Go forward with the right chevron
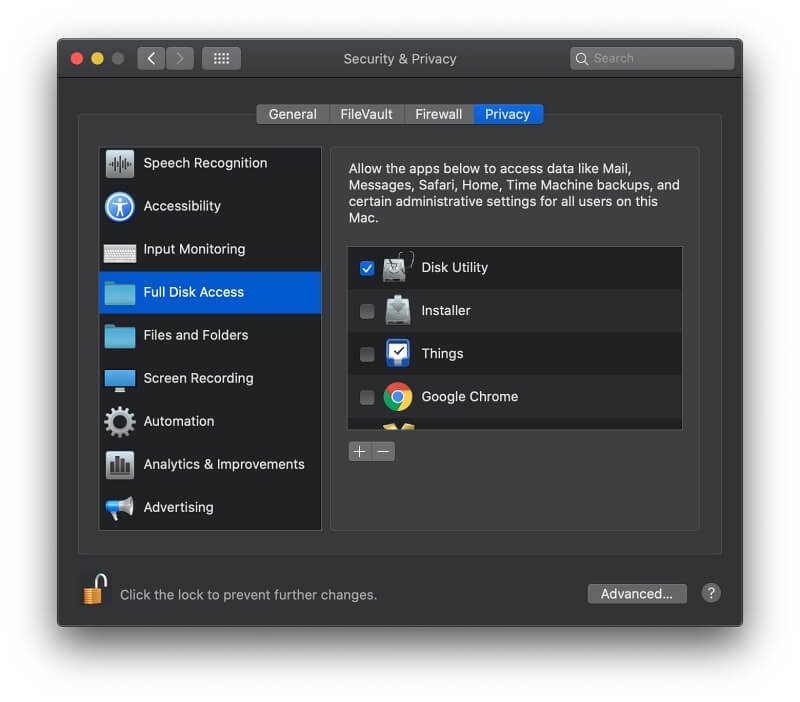The height and width of the screenshot is (702, 800). [180, 58]
